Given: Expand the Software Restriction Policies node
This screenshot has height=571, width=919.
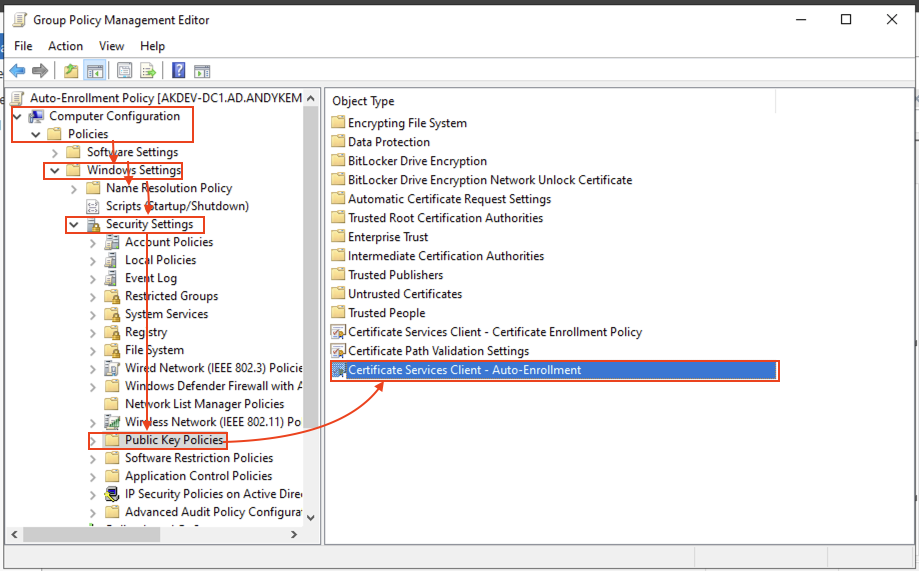Looking at the screenshot, I should click(x=93, y=458).
